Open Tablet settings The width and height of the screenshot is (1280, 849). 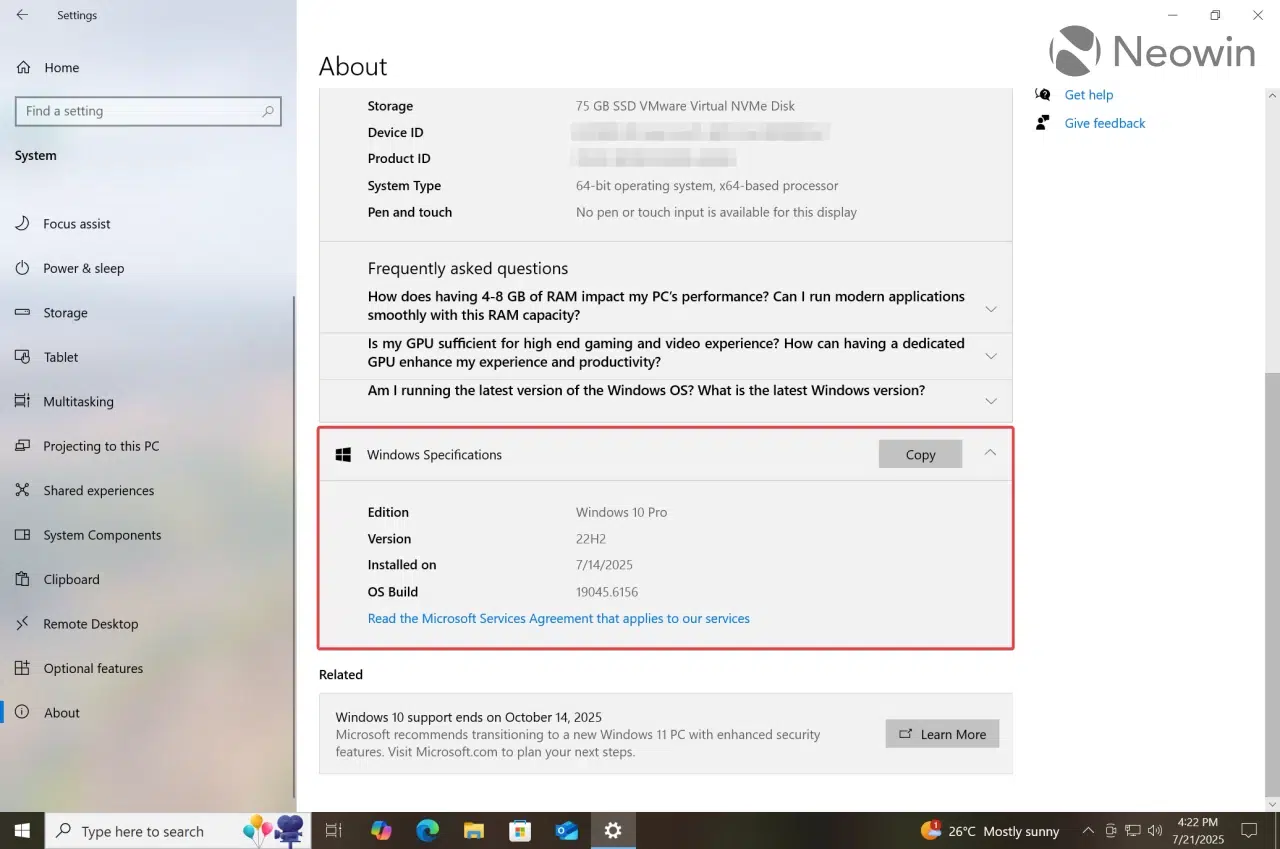pyautogui.click(x=61, y=357)
